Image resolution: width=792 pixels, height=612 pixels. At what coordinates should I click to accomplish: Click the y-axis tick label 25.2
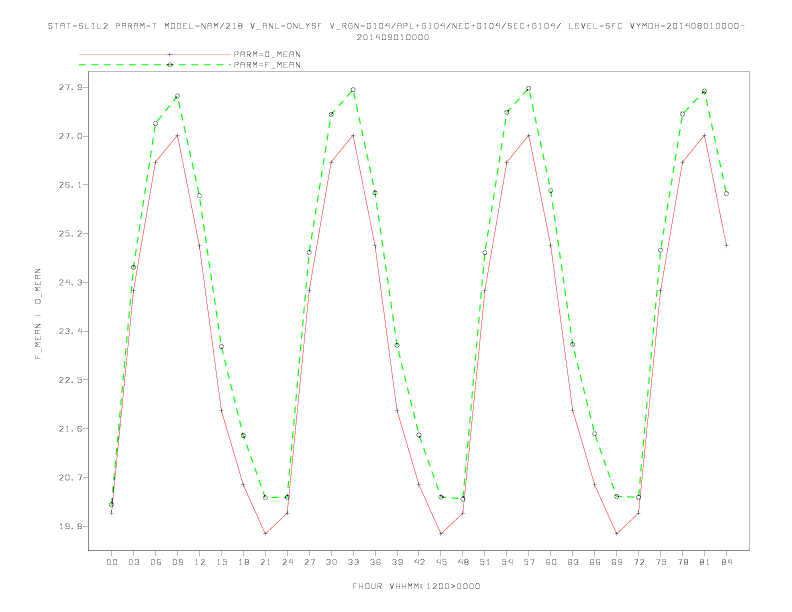(70, 234)
